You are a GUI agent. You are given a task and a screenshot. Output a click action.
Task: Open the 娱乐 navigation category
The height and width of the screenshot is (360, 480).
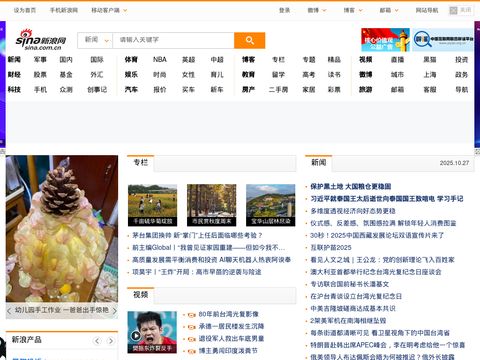click(x=131, y=75)
